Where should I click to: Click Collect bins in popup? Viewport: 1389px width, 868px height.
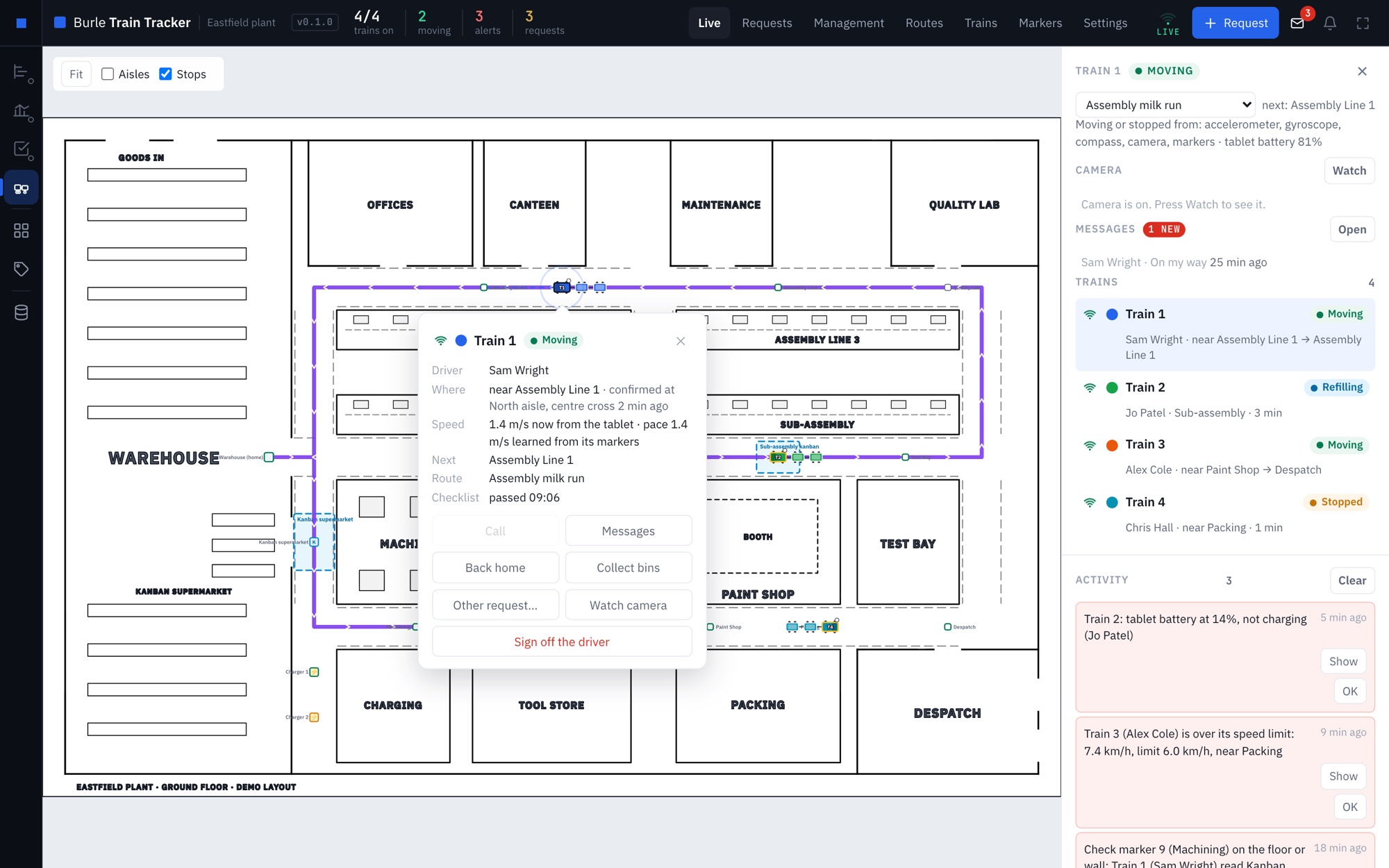pos(628,567)
